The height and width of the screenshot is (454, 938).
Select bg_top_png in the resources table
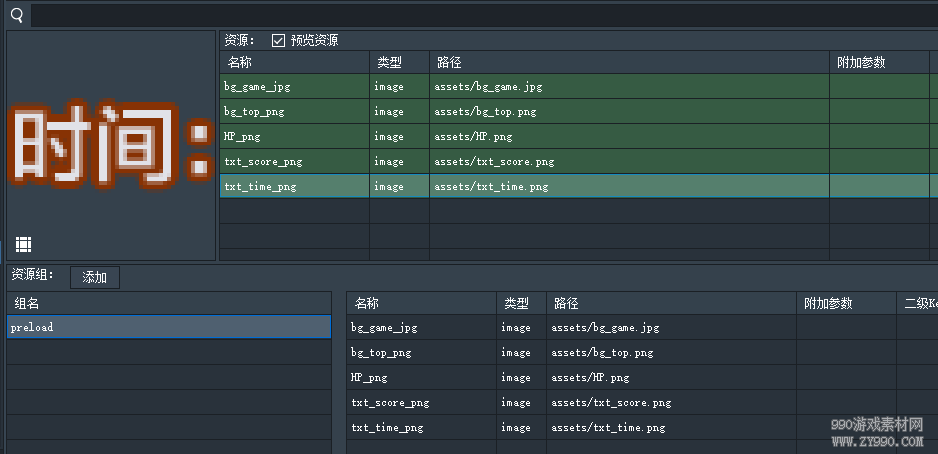(x=254, y=112)
